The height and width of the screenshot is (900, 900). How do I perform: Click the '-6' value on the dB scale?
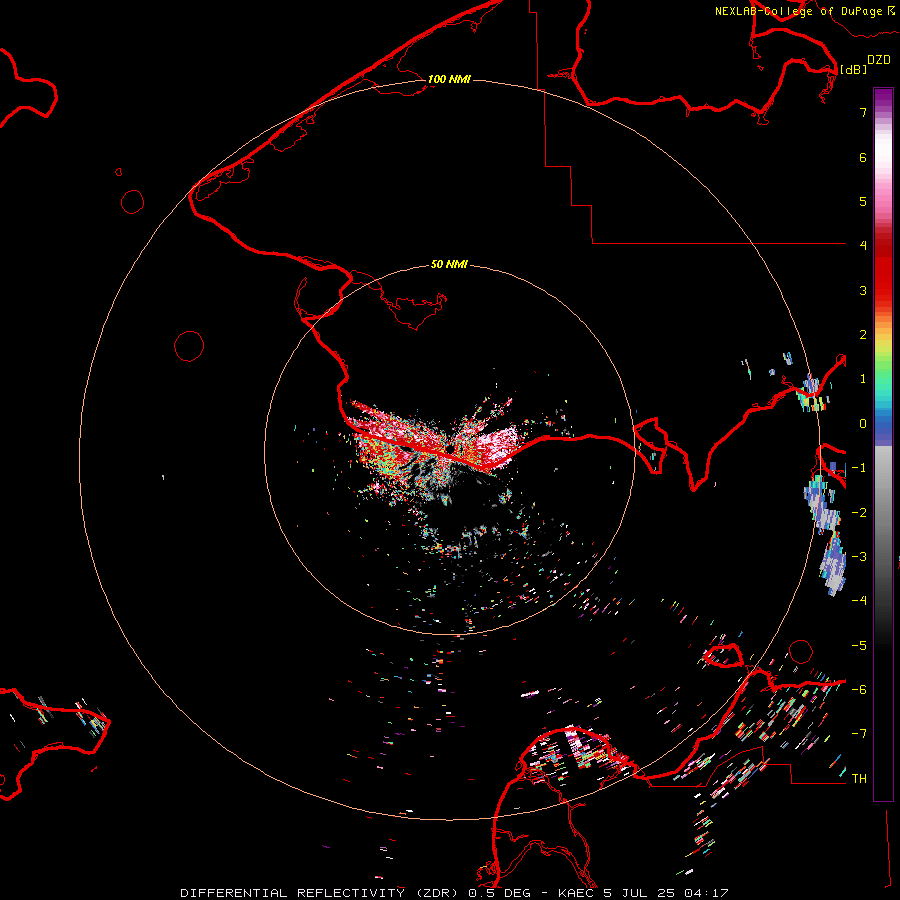click(x=859, y=689)
